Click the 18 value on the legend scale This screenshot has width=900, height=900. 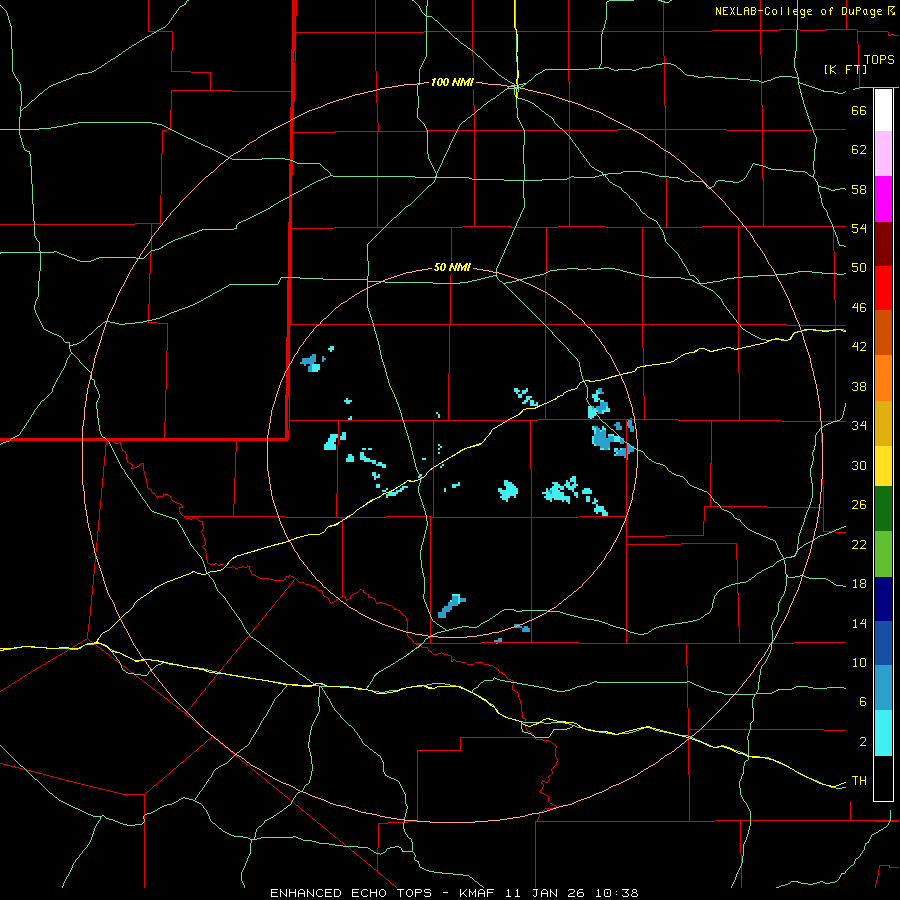[x=859, y=584]
